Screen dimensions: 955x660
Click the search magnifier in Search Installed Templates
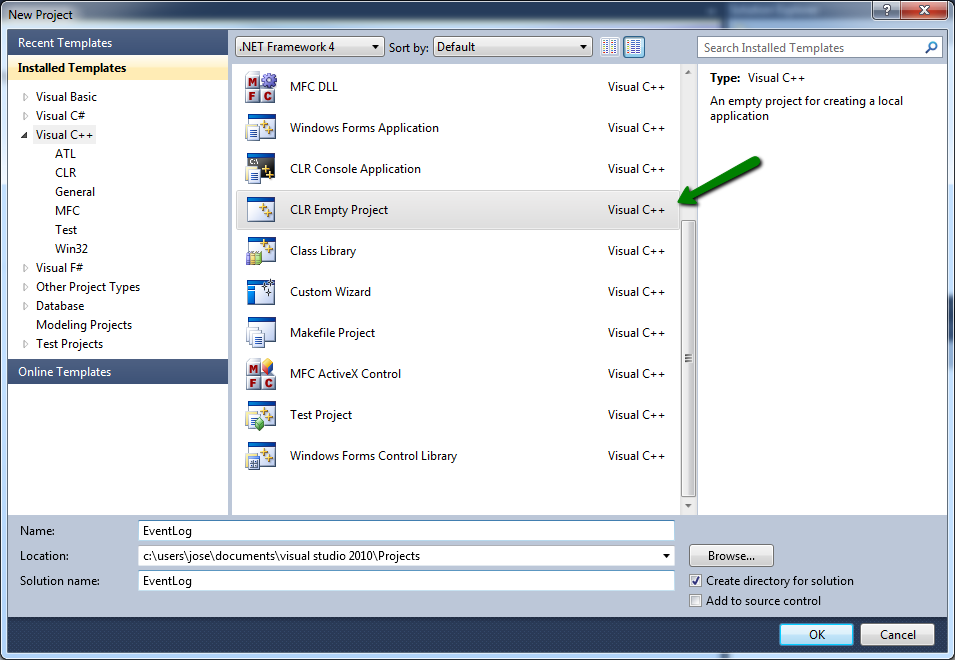[931, 47]
